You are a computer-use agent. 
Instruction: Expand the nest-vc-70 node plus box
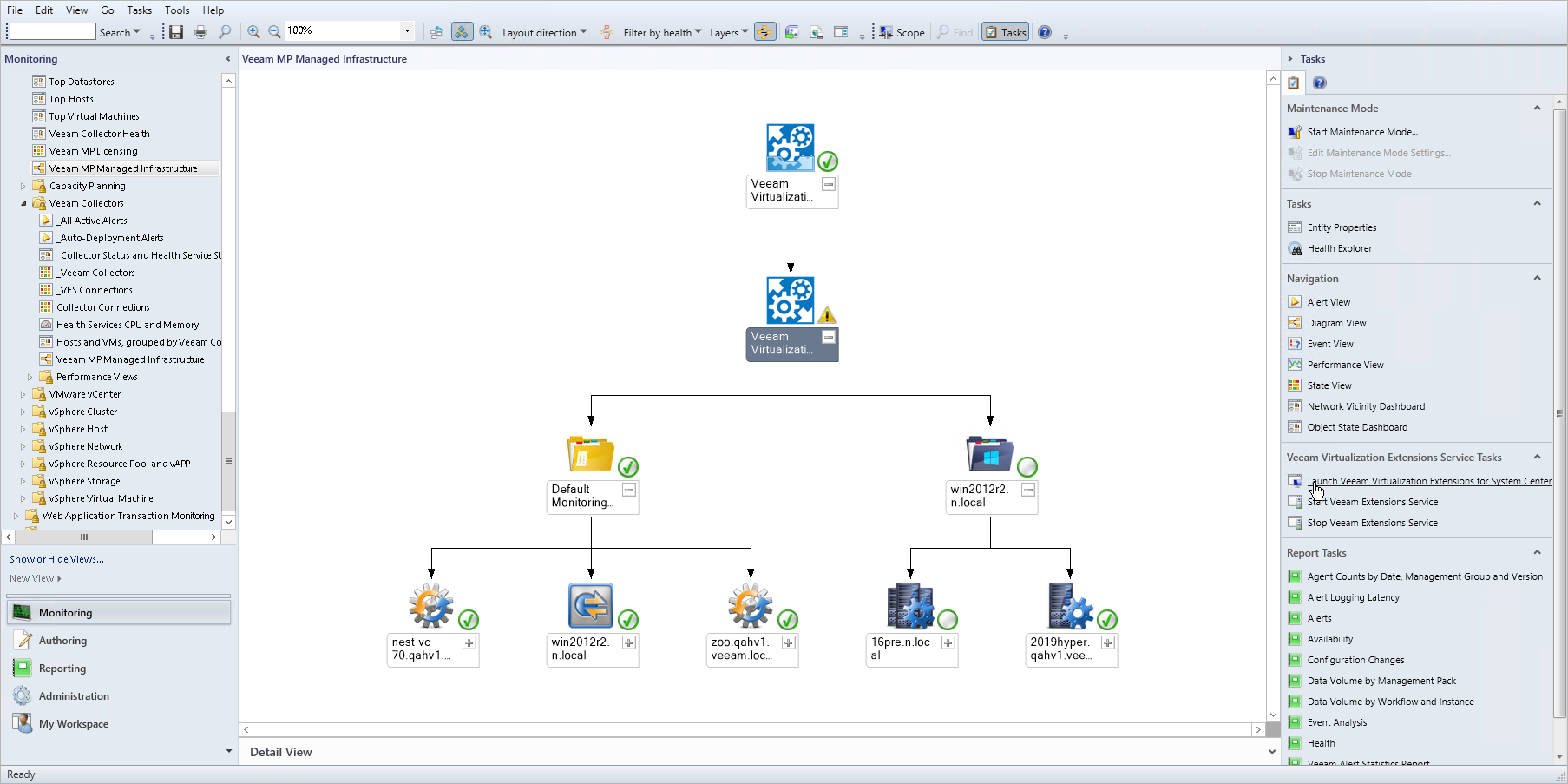coord(469,642)
